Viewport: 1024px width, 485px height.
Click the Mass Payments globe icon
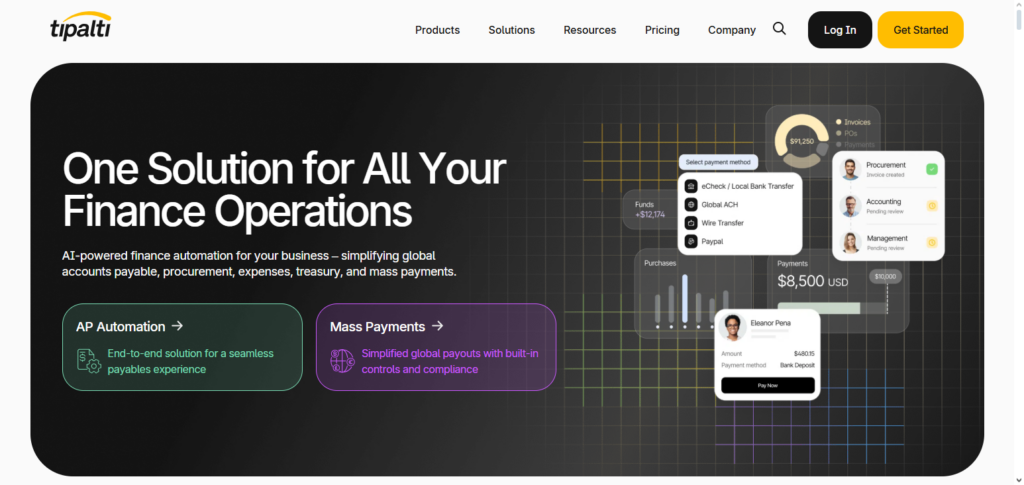click(342, 360)
